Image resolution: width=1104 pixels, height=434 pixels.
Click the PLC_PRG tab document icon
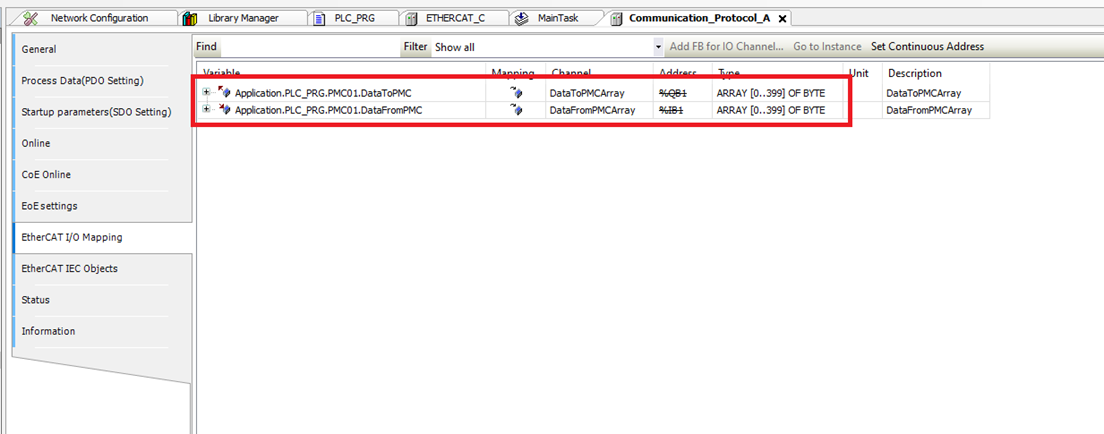coord(319,18)
